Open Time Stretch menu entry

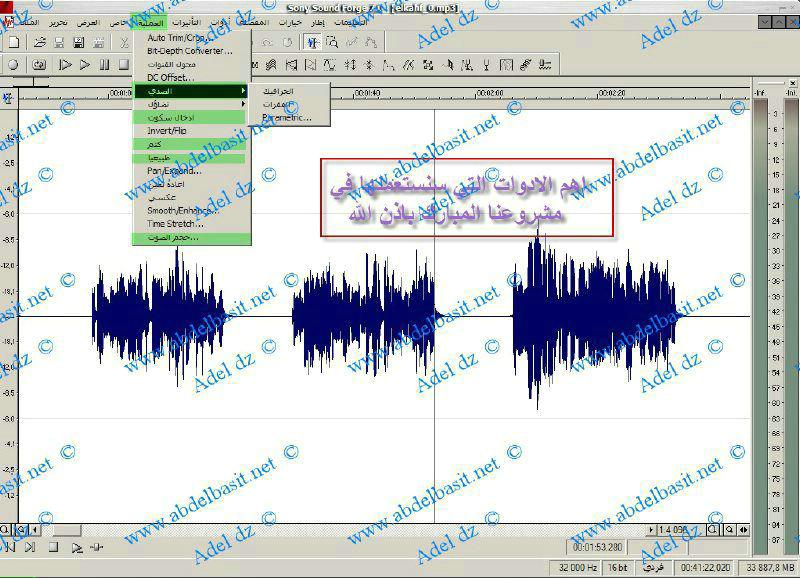pyautogui.click(x=175, y=223)
